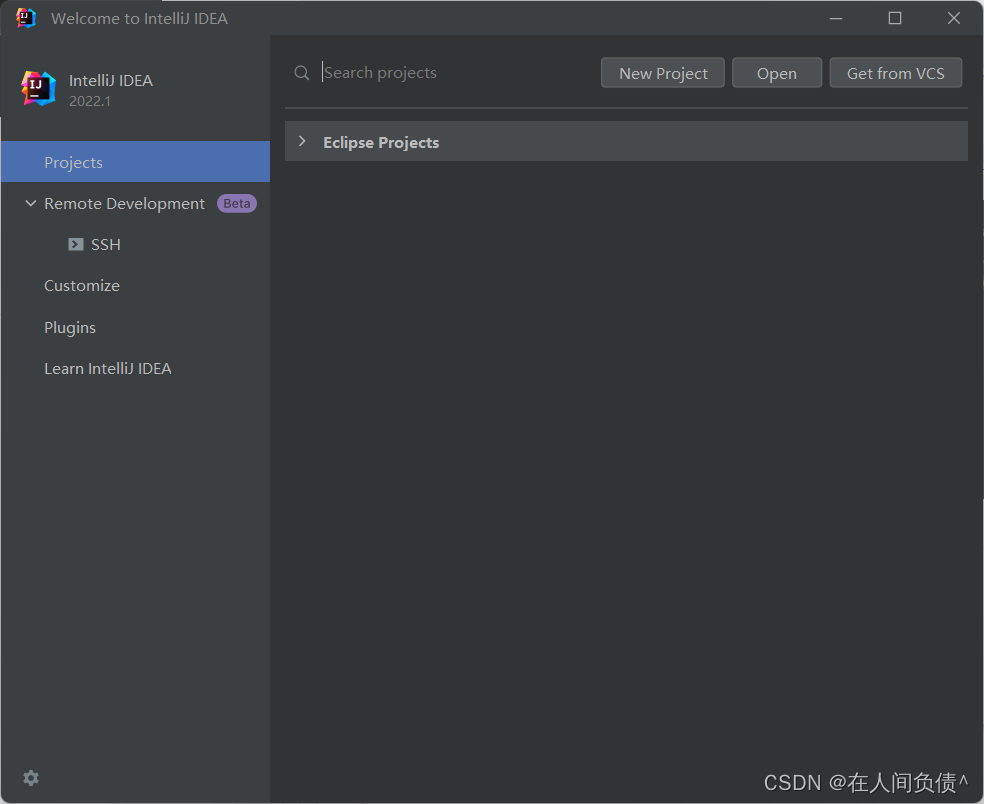This screenshot has width=984, height=804.
Task: Click the Open button
Action: tap(777, 73)
